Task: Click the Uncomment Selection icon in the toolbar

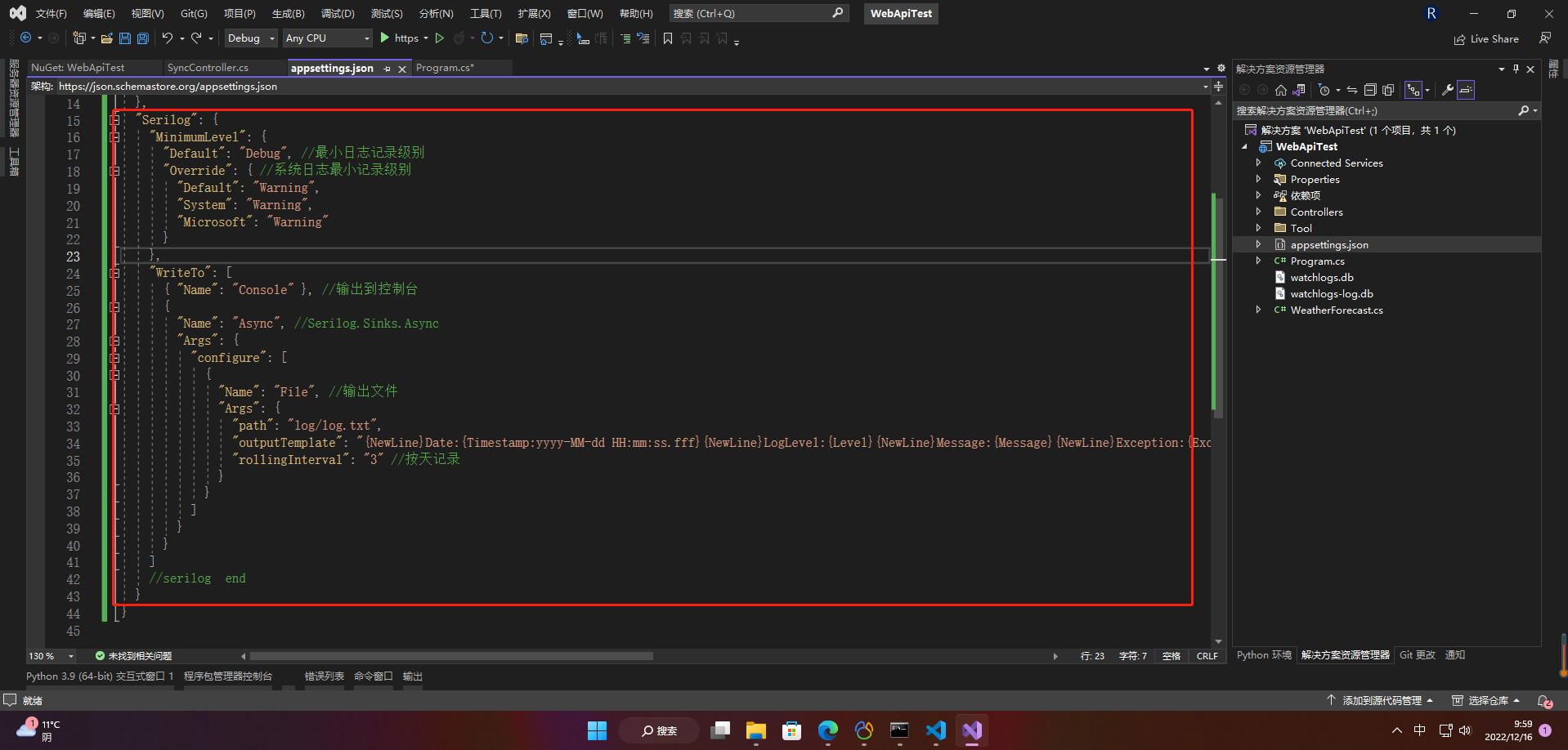Action: tap(643, 38)
